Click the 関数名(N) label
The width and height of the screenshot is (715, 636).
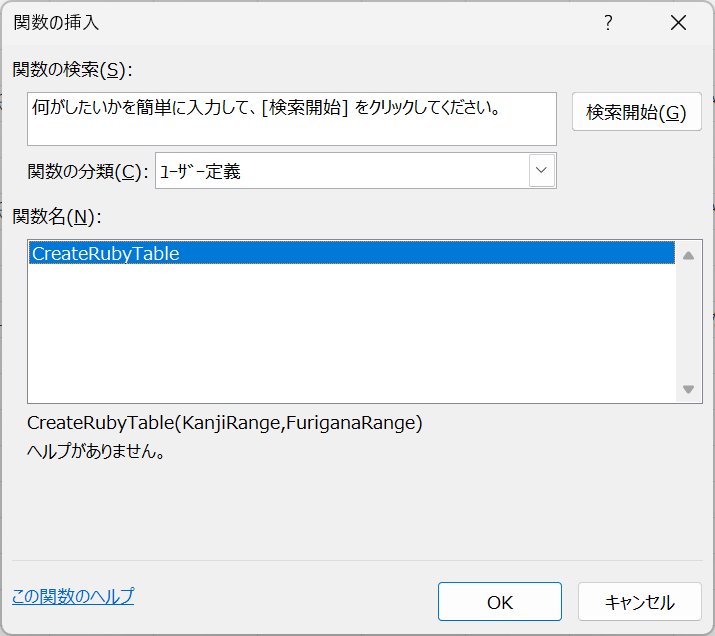[57, 217]
